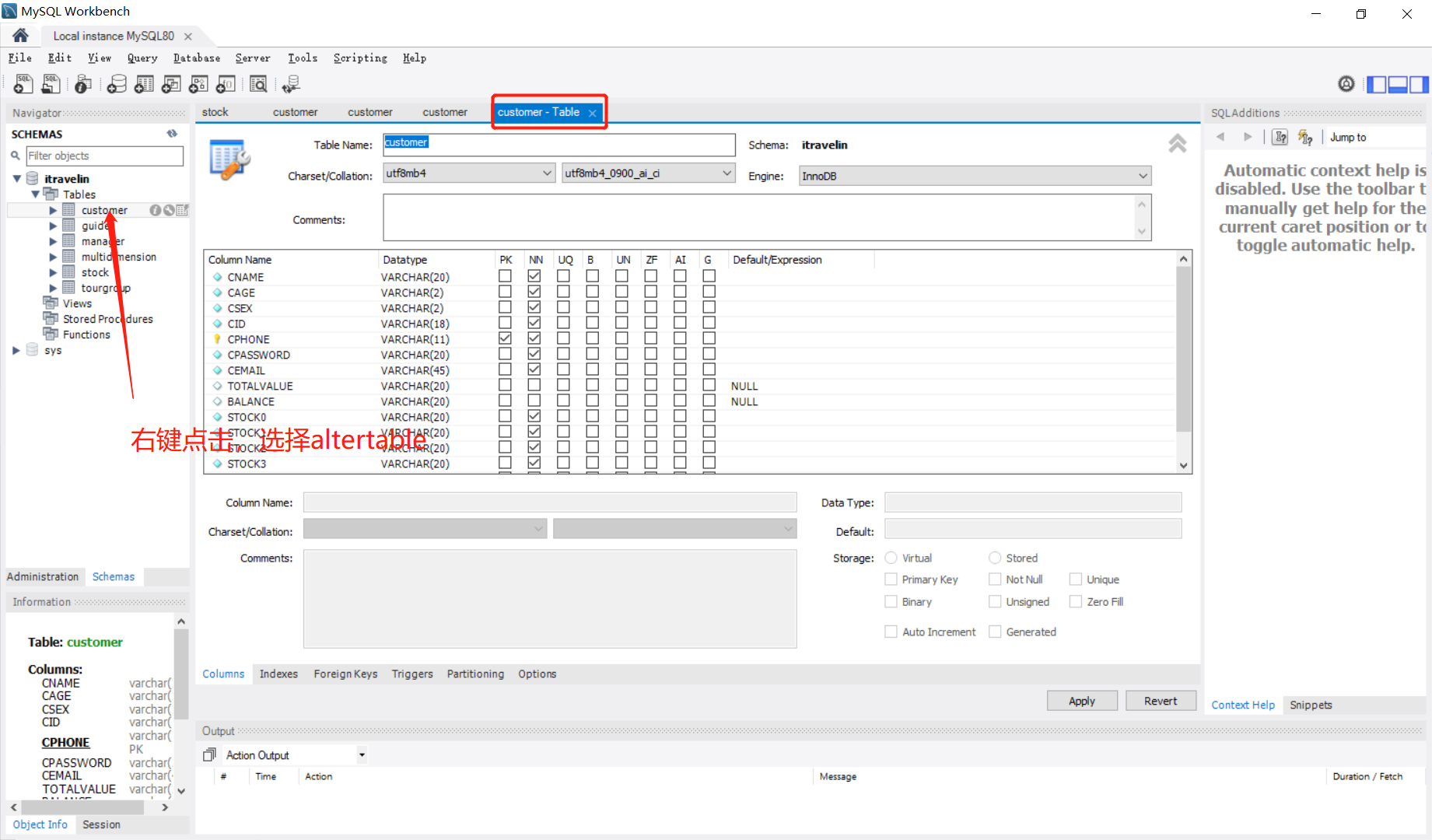Toggle NN checkbox for CAGE column
Viewport: 1432px width, 840px height.
(534, 292)
